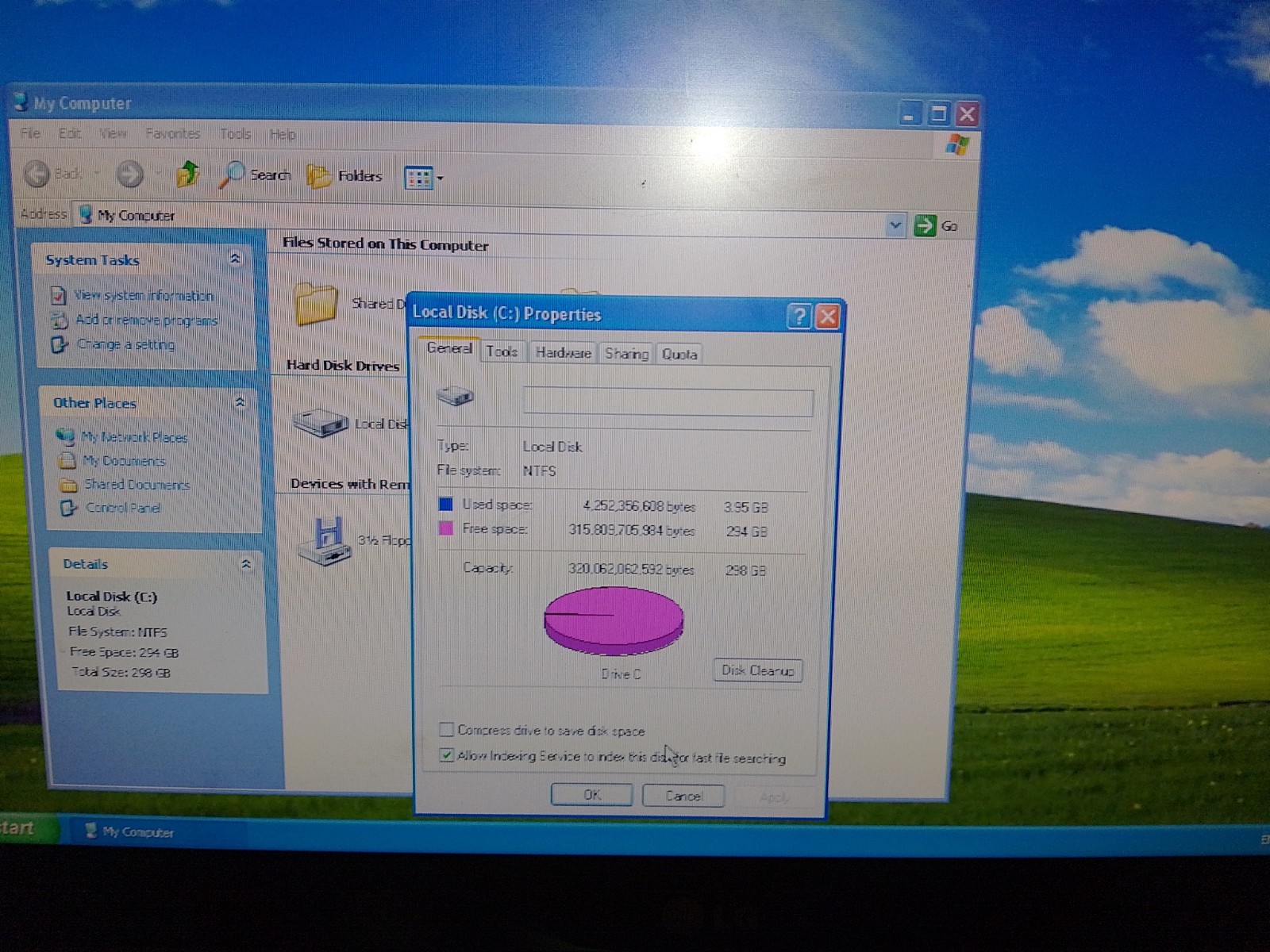Click the drive label input field
Screen dimensions: 1270x952
668,401
